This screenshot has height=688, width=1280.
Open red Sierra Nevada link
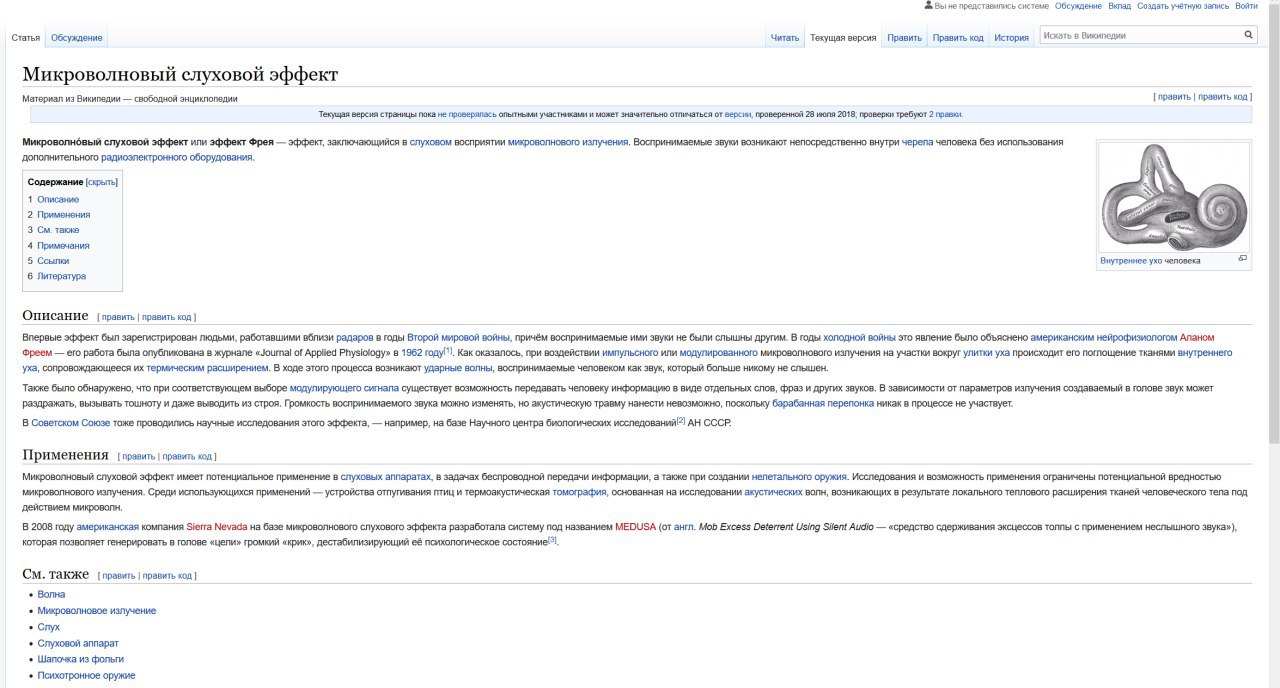coord(215,527)
